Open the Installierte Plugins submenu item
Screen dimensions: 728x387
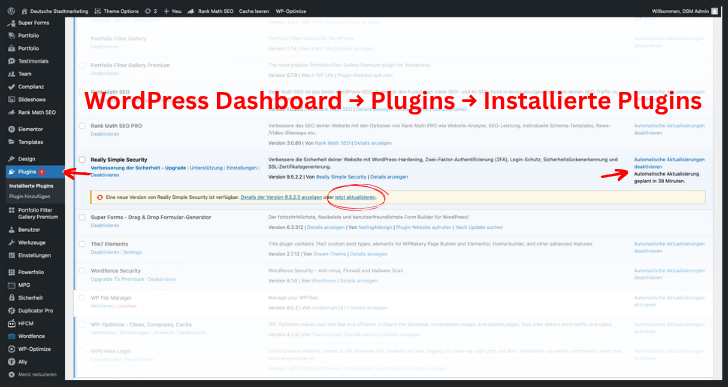point(31,186)
